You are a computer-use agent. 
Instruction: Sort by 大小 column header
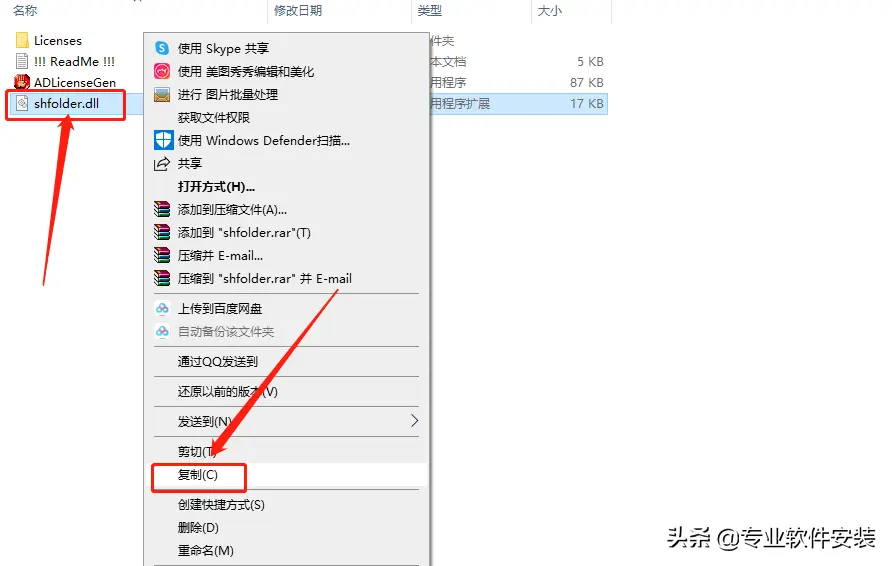[550, 10]
